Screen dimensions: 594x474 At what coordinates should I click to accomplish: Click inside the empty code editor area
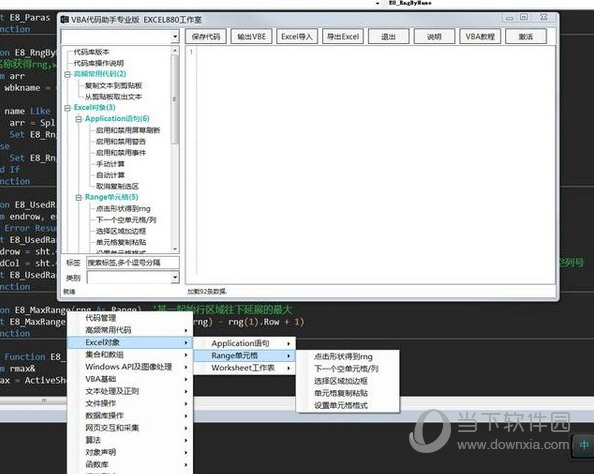(375, 165)
